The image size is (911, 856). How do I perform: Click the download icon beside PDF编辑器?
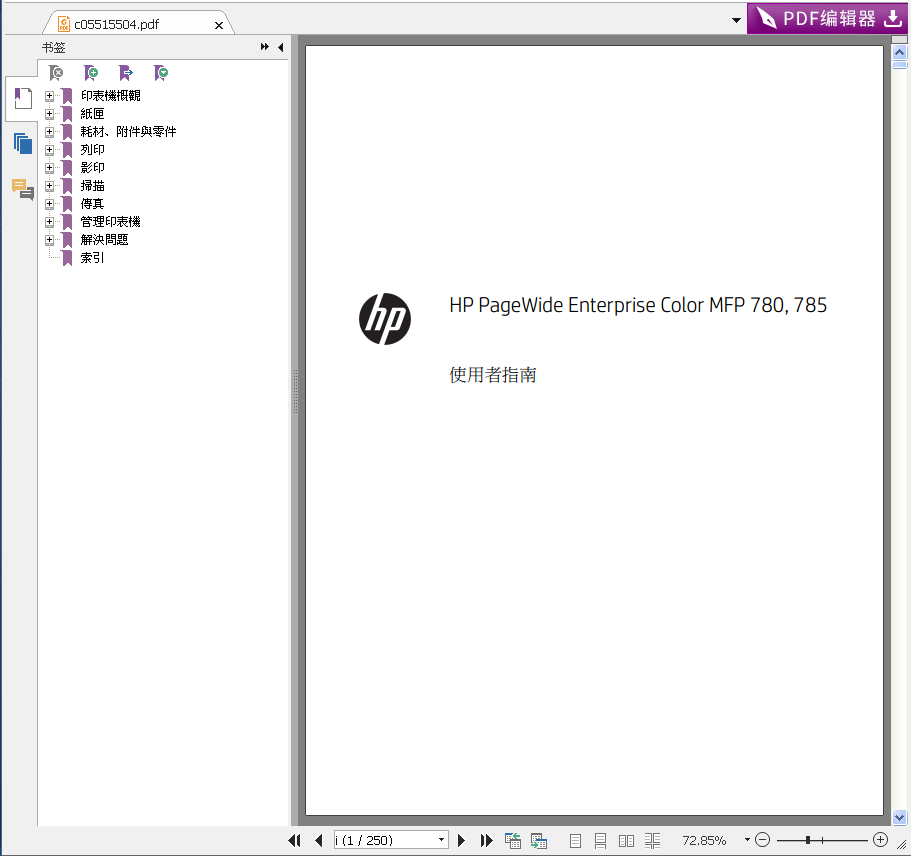(x=893, y=18)
